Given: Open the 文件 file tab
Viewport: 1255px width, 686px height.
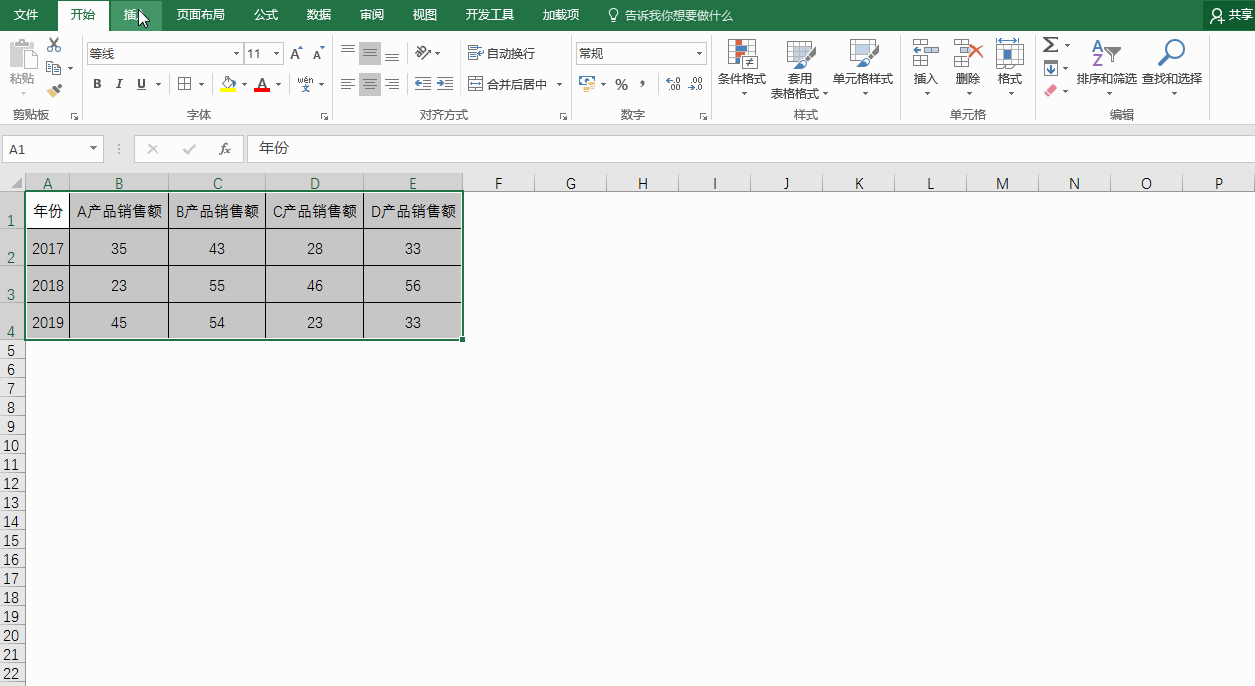Looking at the screenshot, I should click(26, 15).
